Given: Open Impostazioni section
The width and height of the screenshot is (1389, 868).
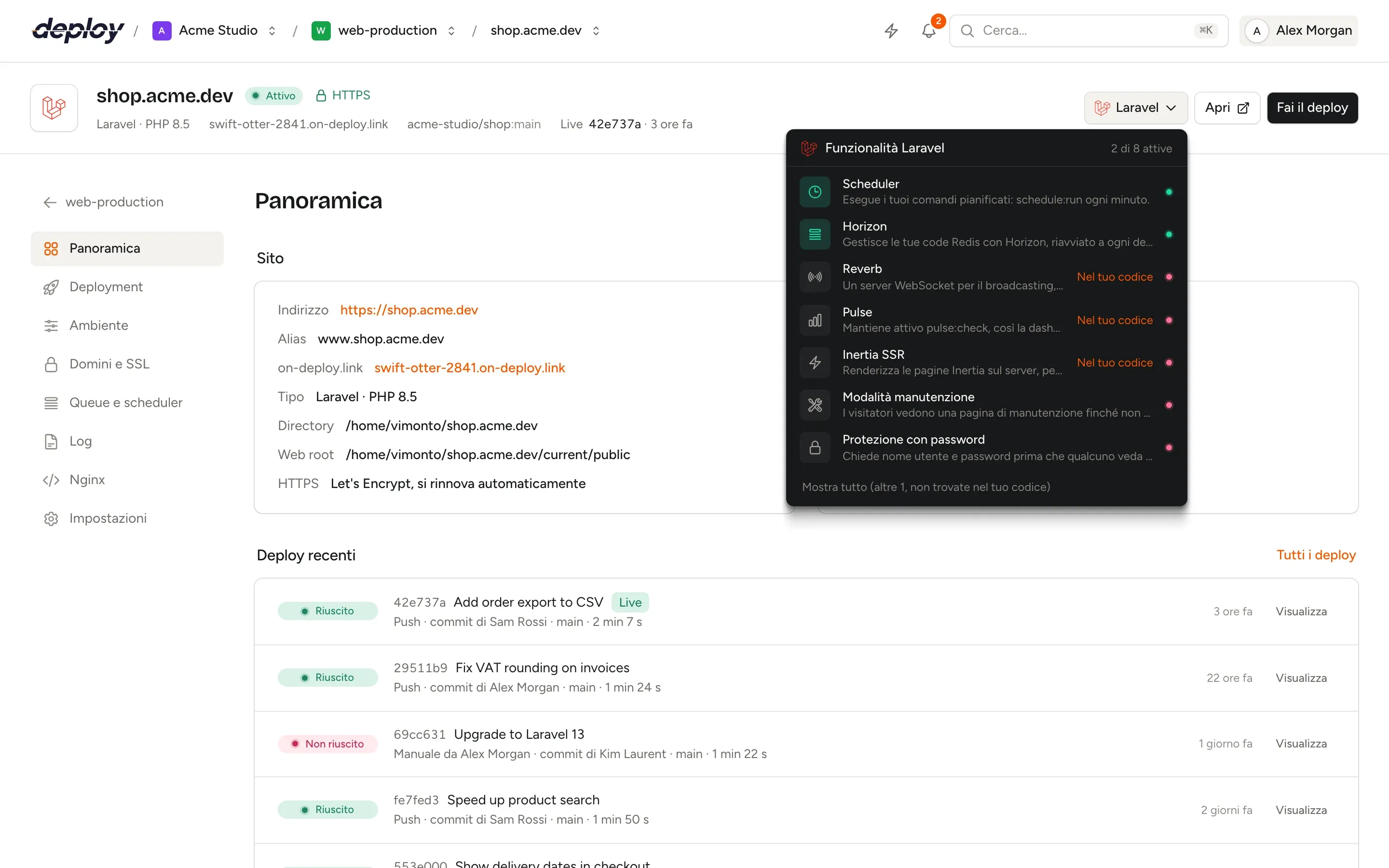Looking at the screenshot, I should point(127,518).
